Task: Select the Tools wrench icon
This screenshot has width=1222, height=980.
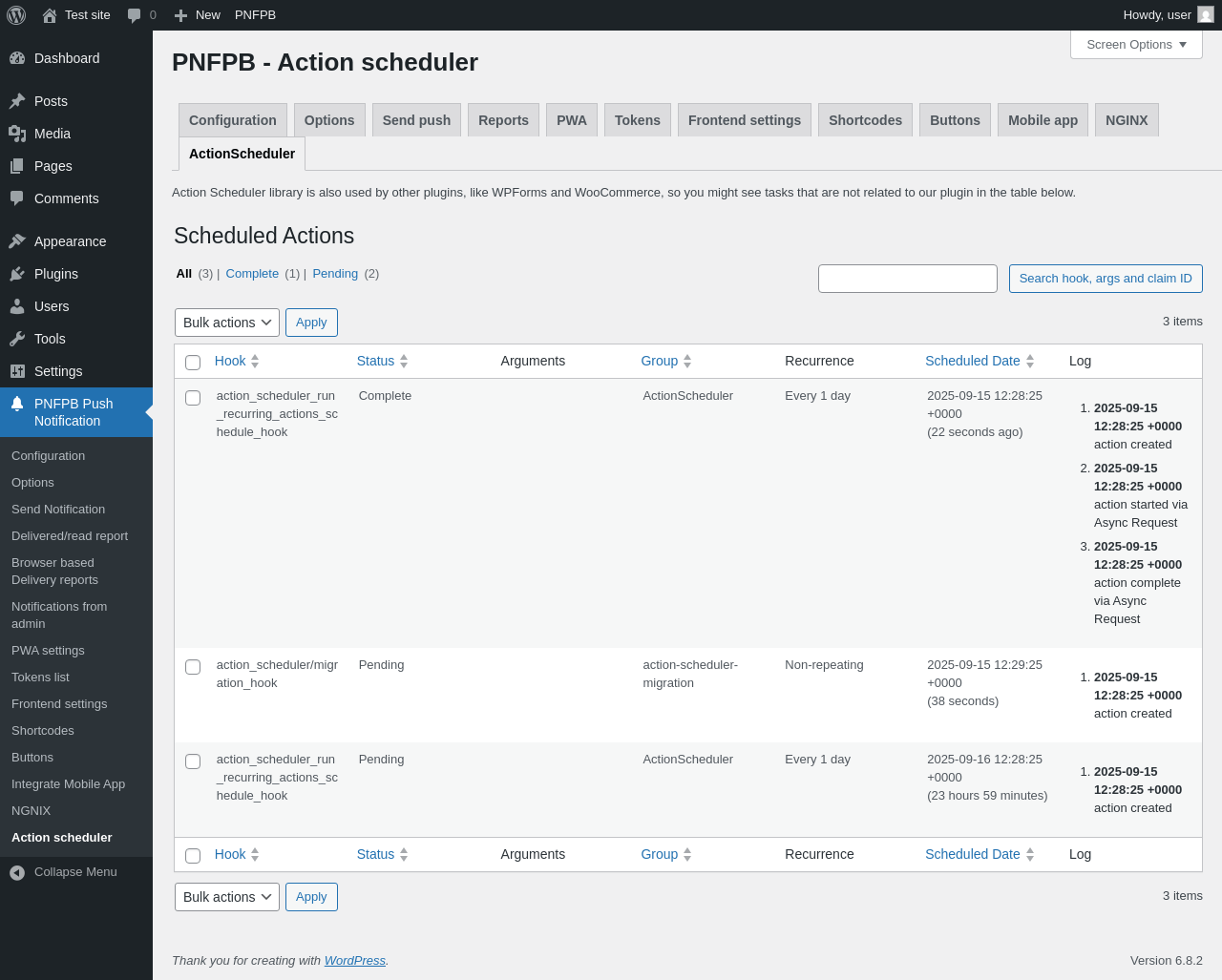Action: coord(17,339)
